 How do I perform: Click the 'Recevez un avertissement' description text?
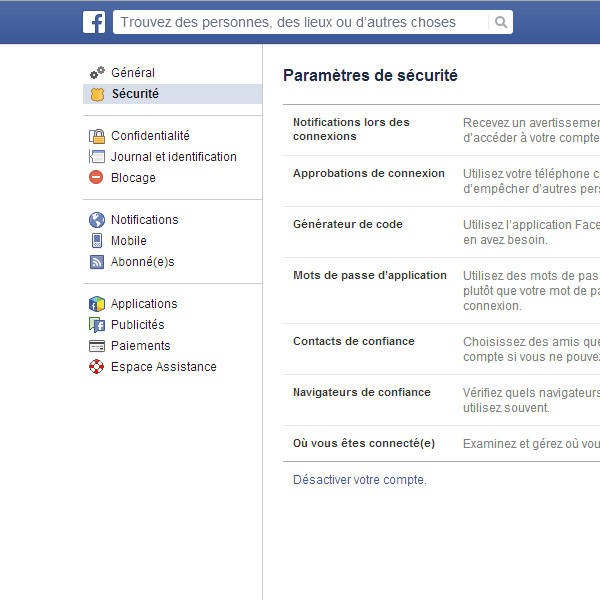coord(532,130)
